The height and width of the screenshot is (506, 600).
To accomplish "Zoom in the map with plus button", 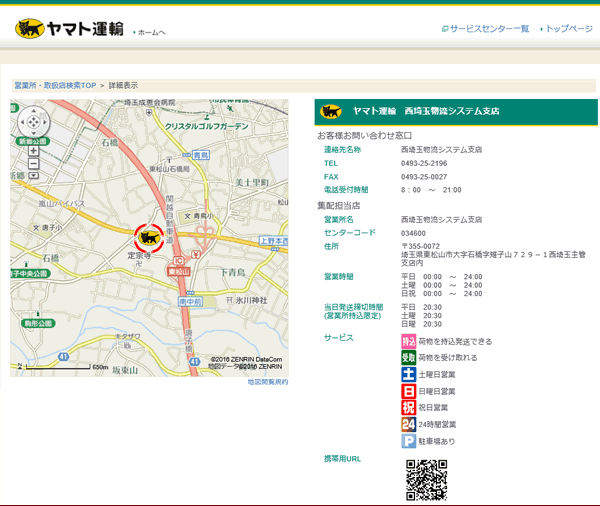I will [33, 151].
